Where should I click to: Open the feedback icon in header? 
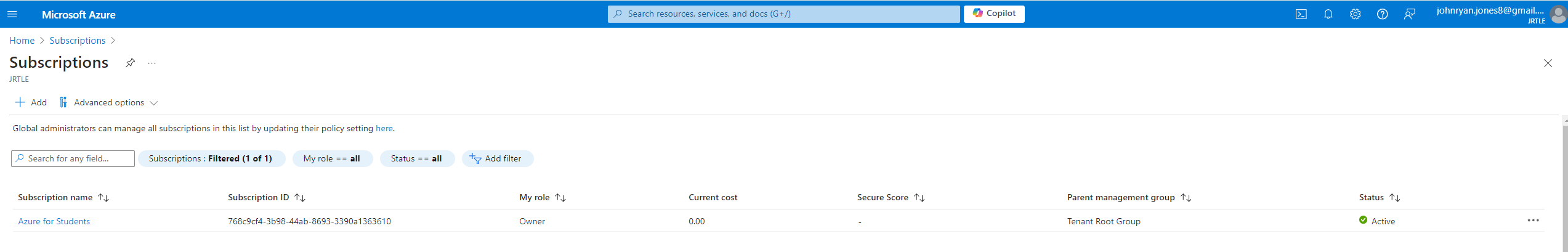(1409, 14)
